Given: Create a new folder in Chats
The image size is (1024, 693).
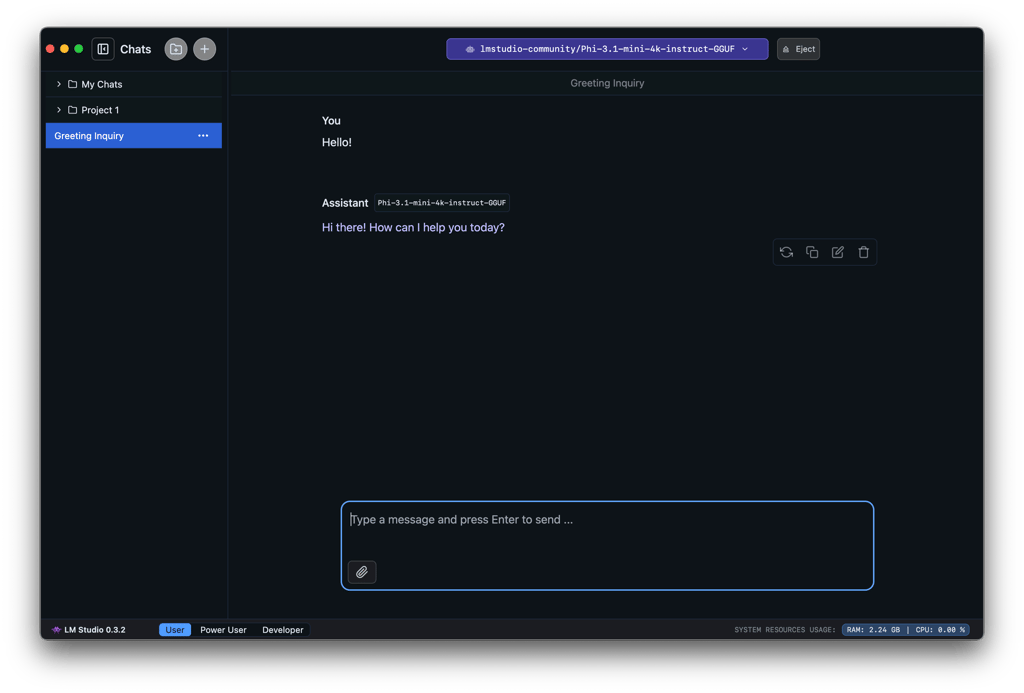Looking at the screenshot, I should coord(176,49).
